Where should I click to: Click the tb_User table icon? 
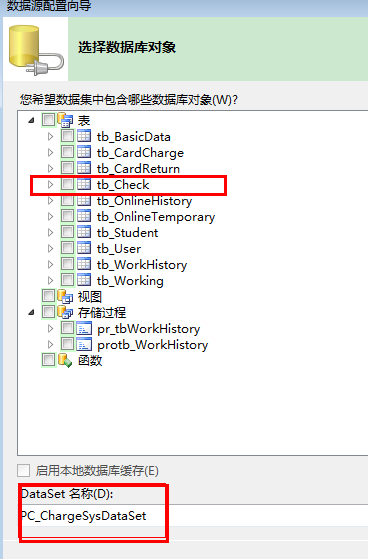[x=84, y=248]
